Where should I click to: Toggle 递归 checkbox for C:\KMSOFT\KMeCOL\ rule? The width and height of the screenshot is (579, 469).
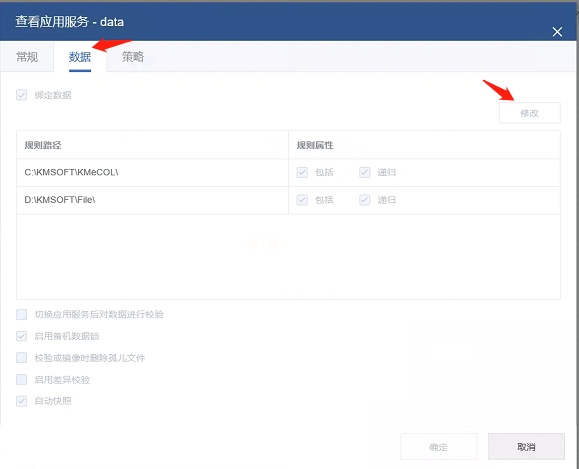[x=364, y=172]
